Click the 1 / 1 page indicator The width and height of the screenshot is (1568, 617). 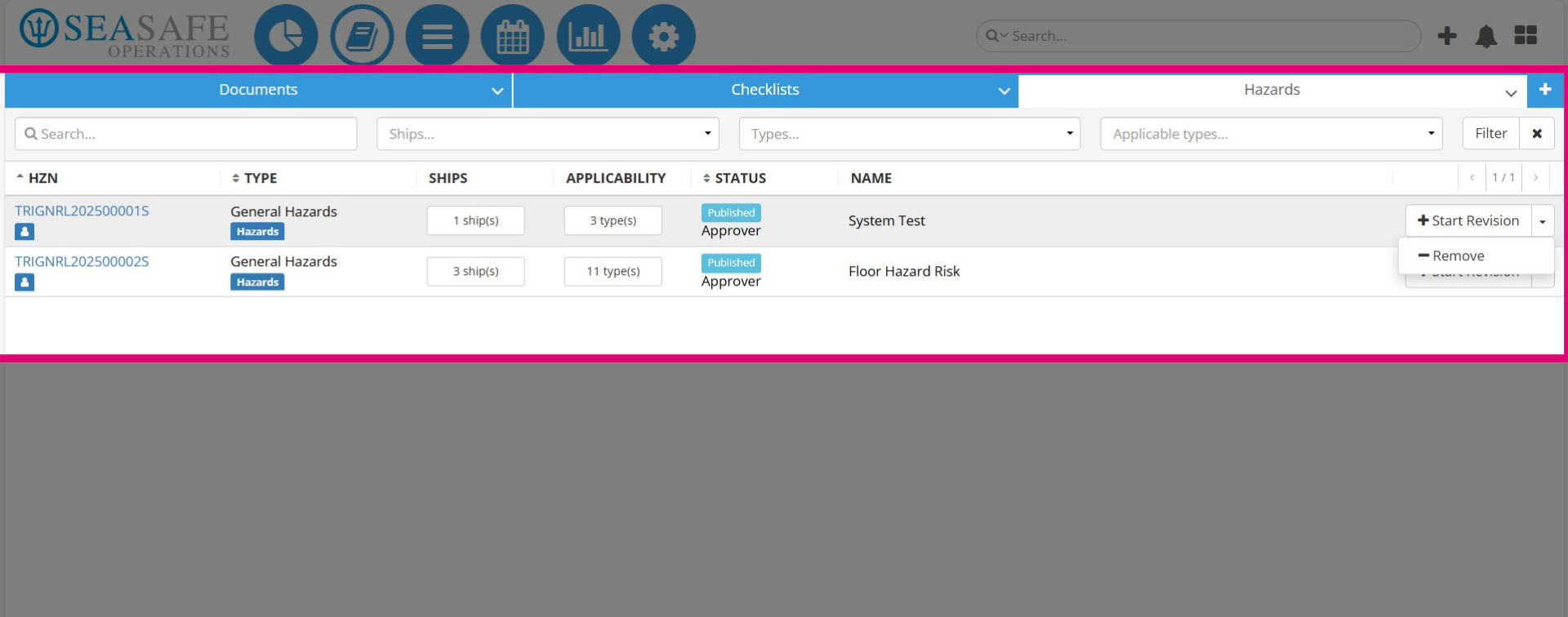coord(1503,178)
